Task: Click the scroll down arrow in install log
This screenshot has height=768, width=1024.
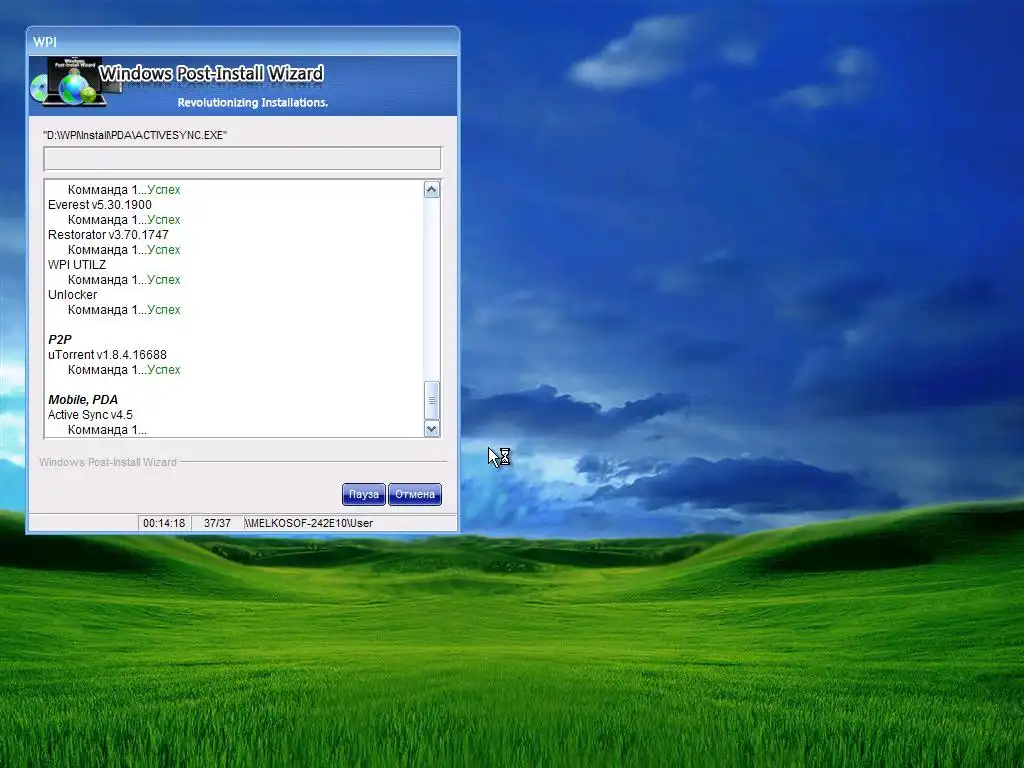Action: click(x=432, y=428)
